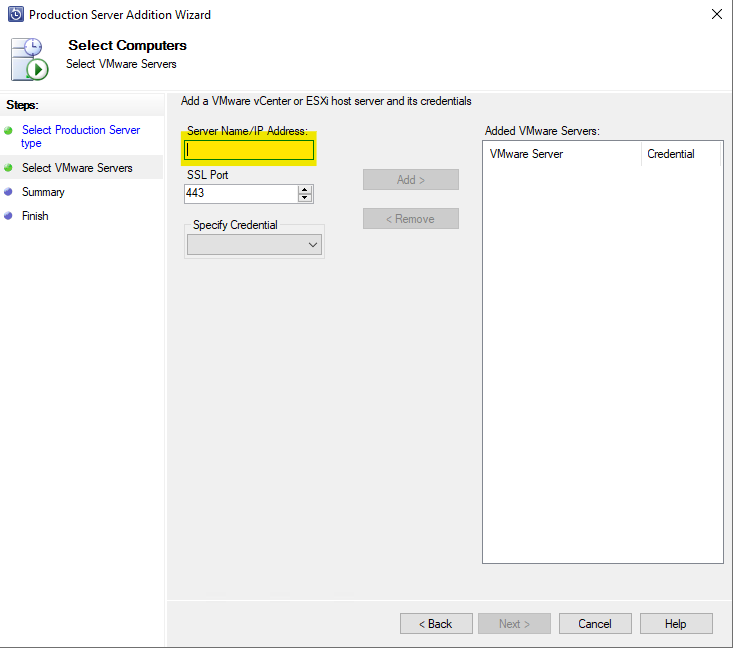
Task: Open Help for this wizard
Action: (x=676, y=624)
